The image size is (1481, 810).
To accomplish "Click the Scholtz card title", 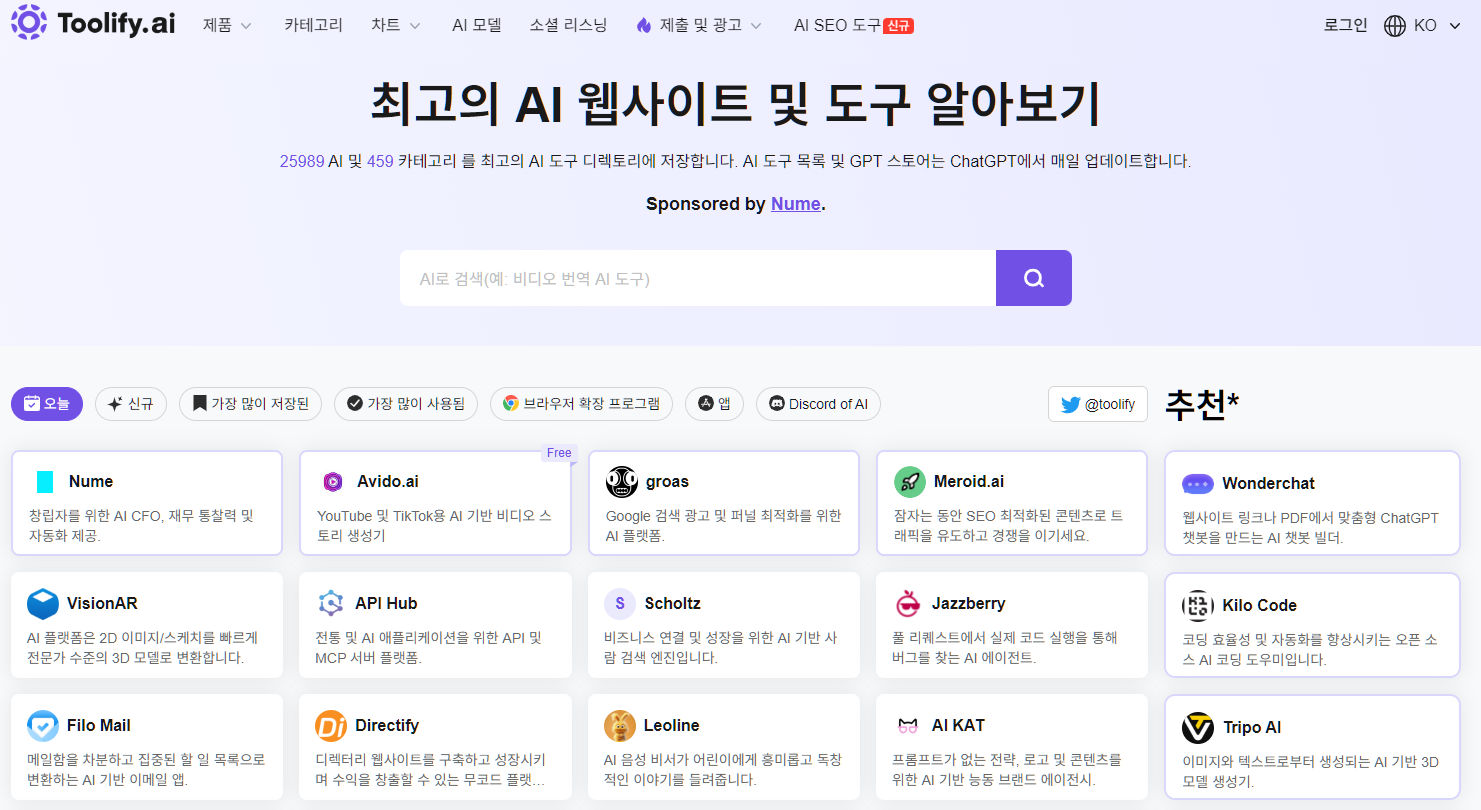I will pos(673,604).
